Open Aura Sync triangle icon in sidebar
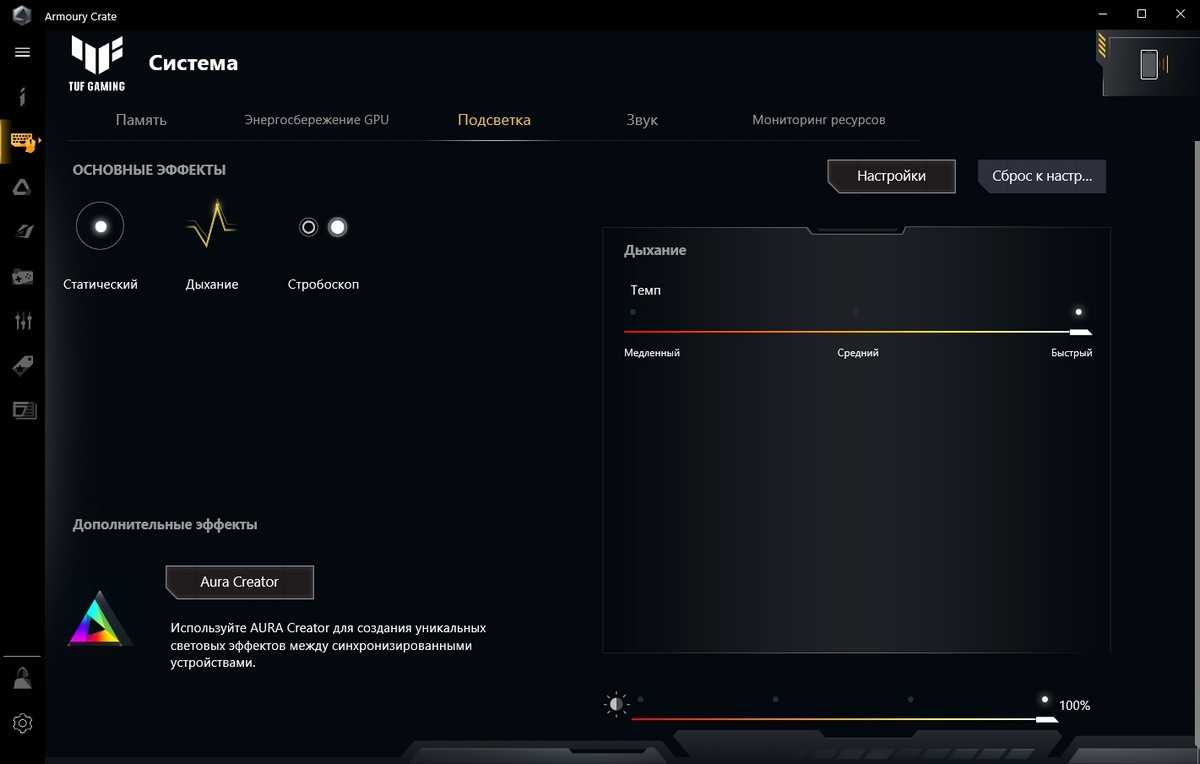Screen dimensions: 1200x764 click(22, 187)
